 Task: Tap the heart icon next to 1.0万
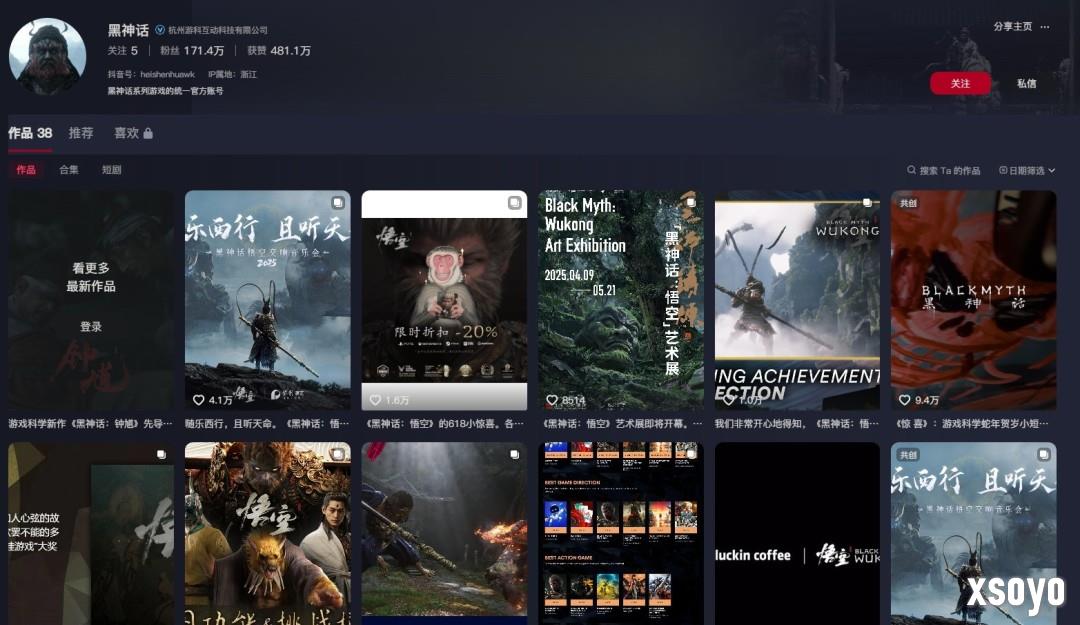coord(728,400)
